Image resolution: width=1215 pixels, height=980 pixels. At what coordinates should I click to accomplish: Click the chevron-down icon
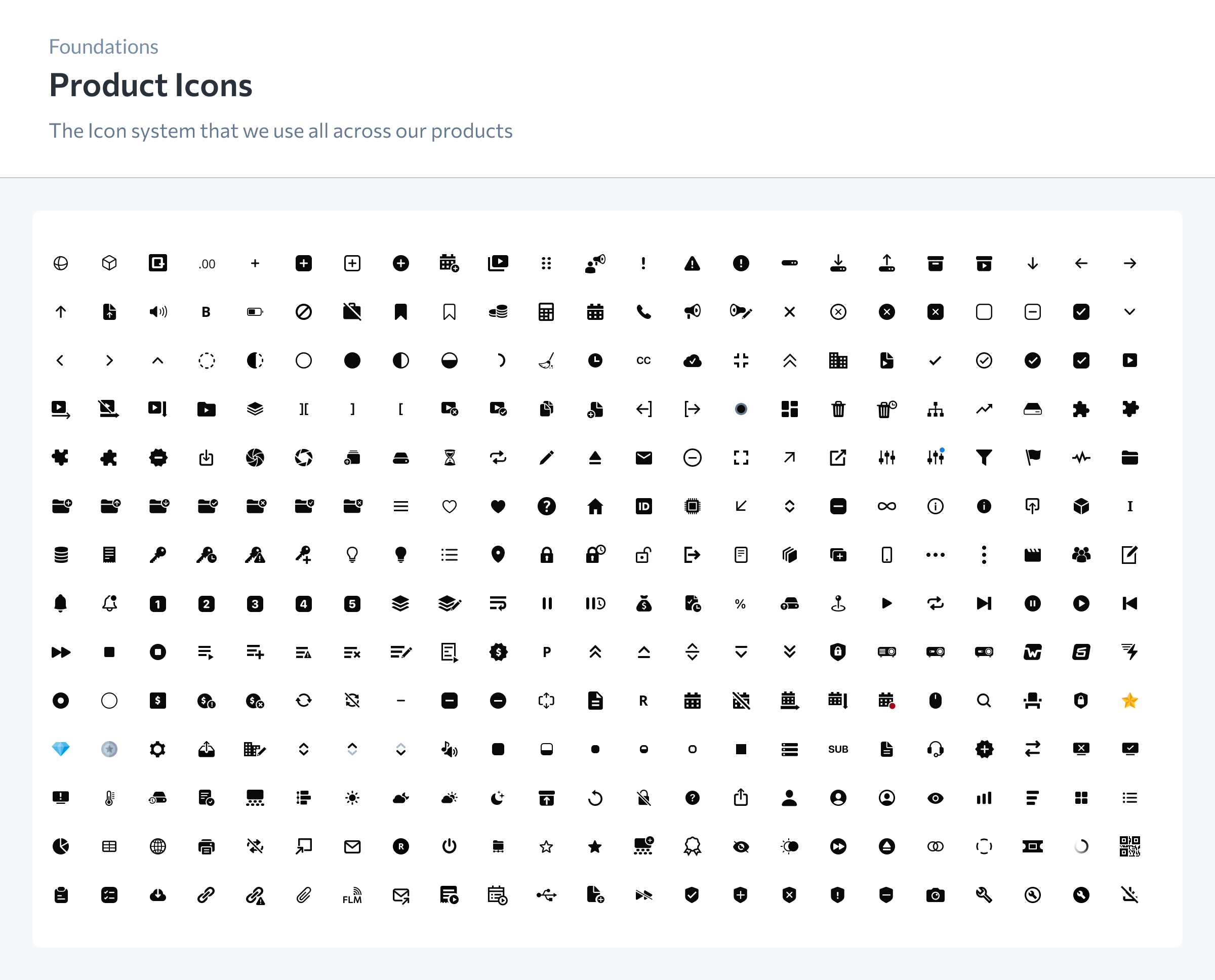[x=1130, y=312]
